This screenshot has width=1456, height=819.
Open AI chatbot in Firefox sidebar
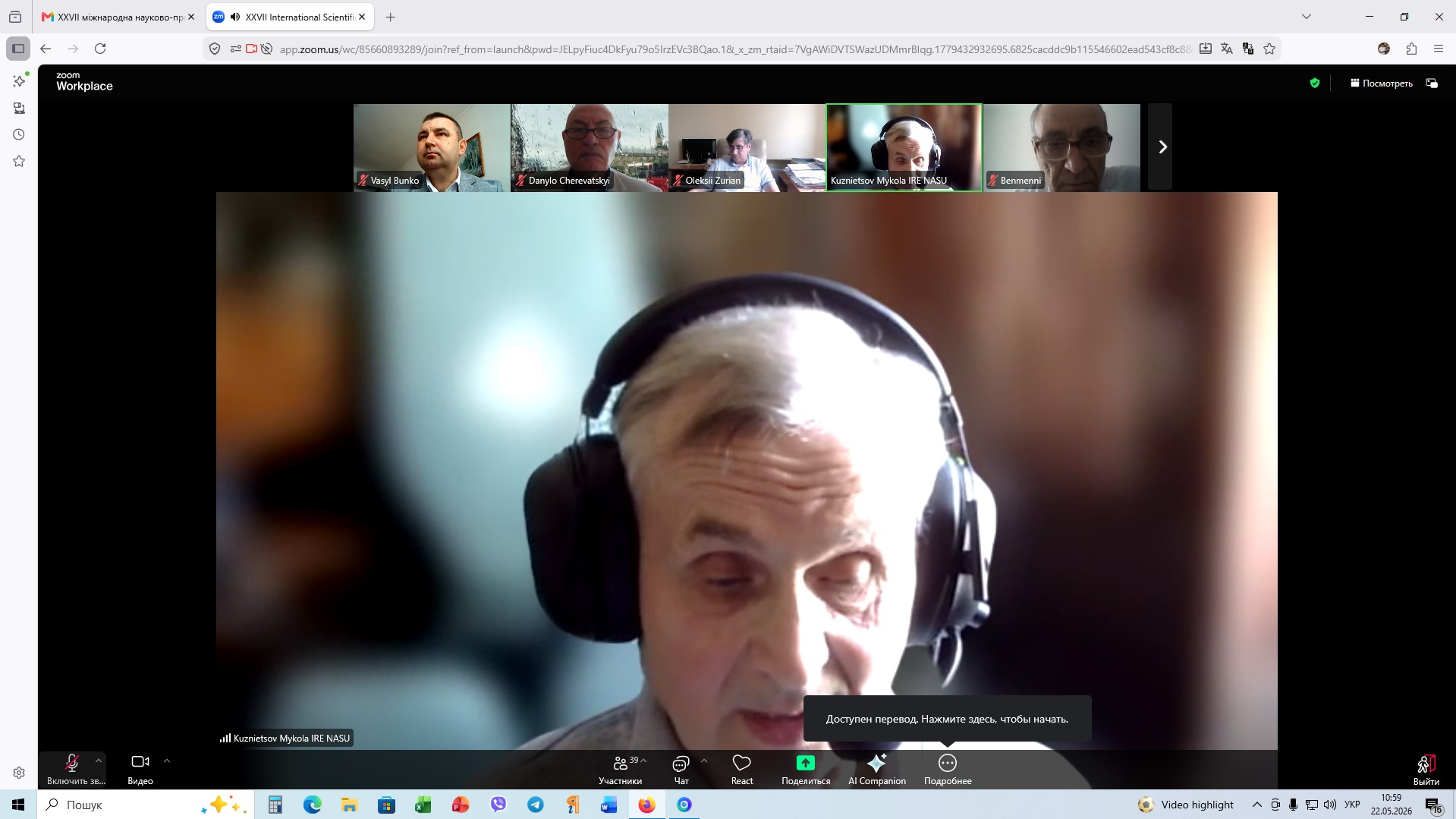pos(19,80)
